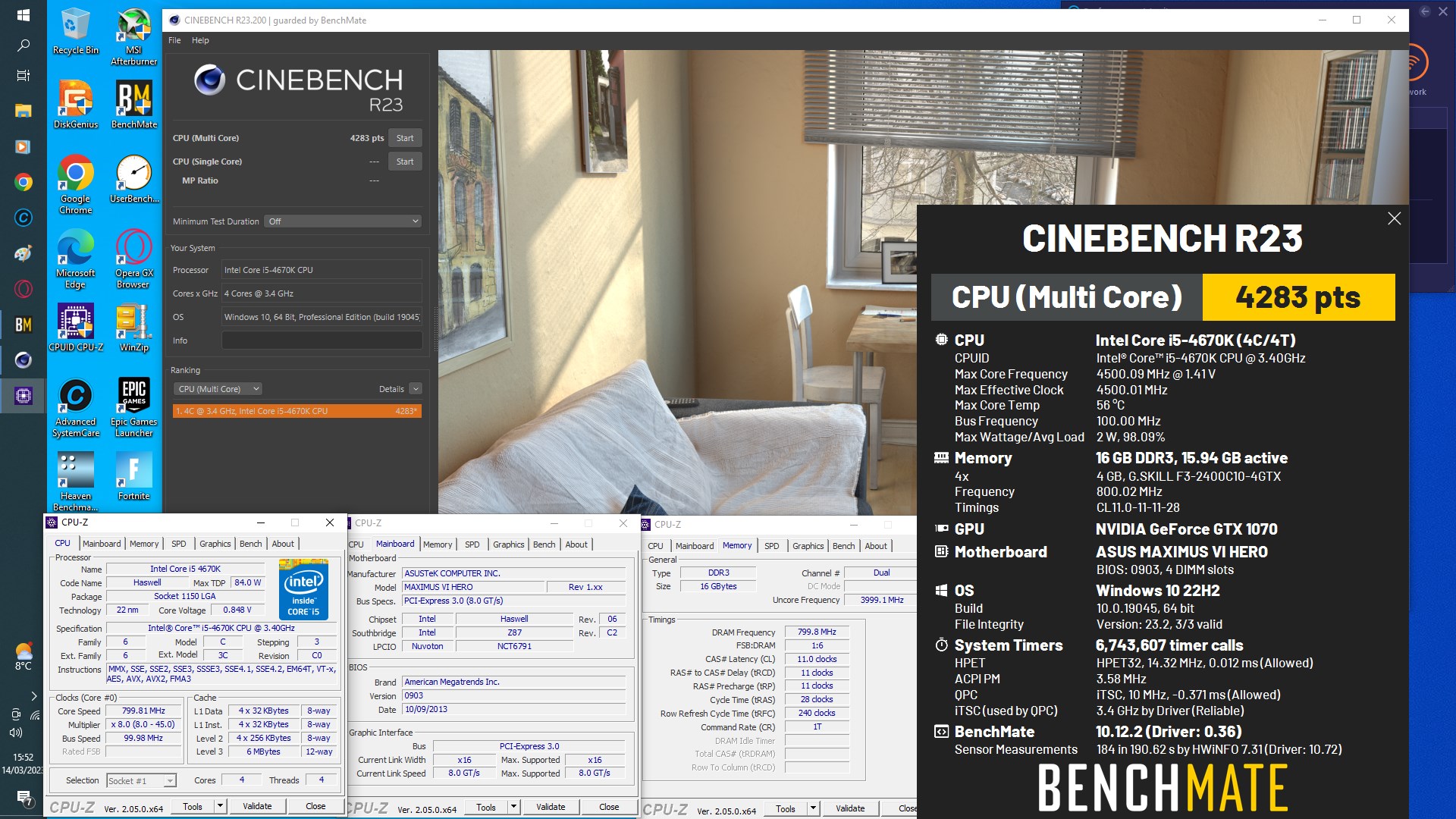Image resolution: width=1456 pixels, height=819 pixels.
Task: Click the Intel inside Core i5 logo
Action: tap(303, 589)
